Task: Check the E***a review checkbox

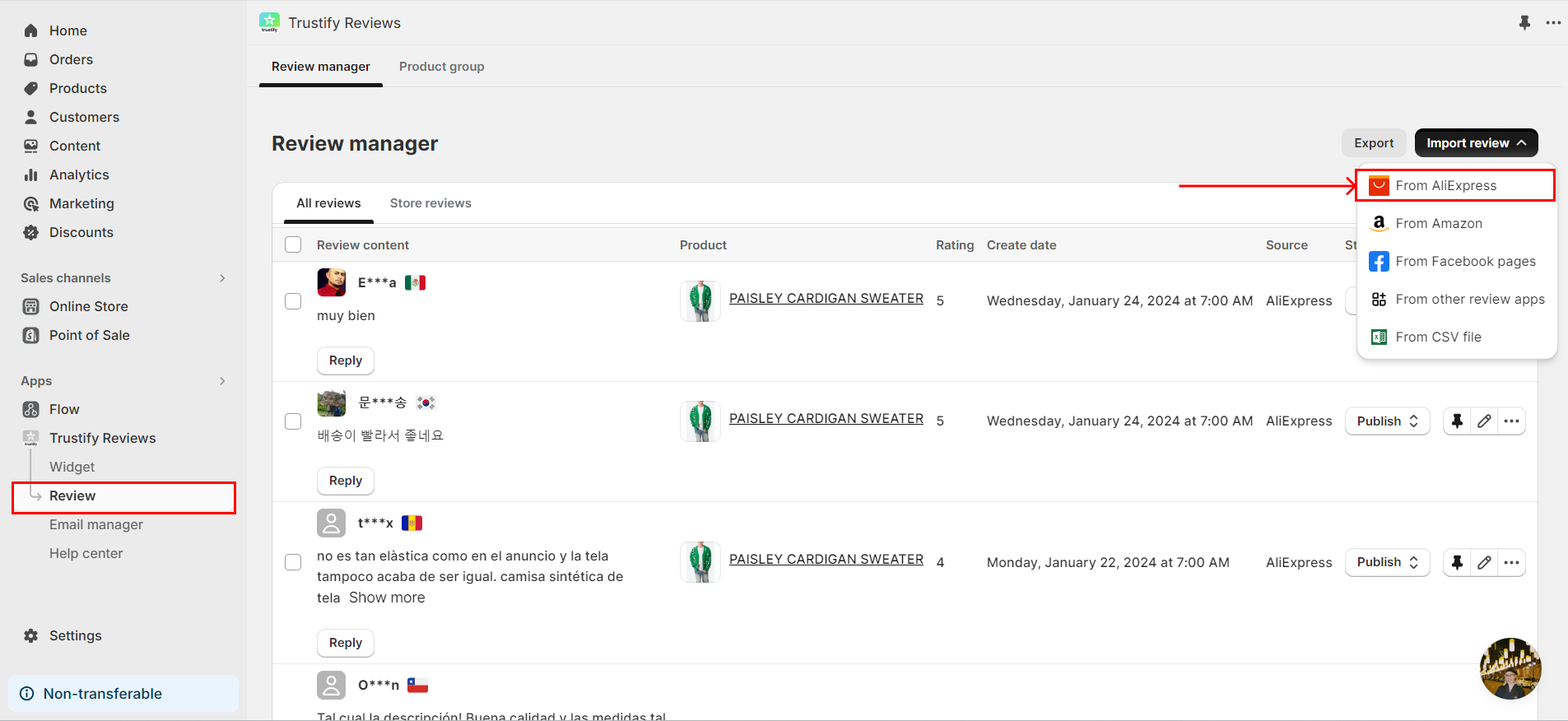Action: point(293,301)
